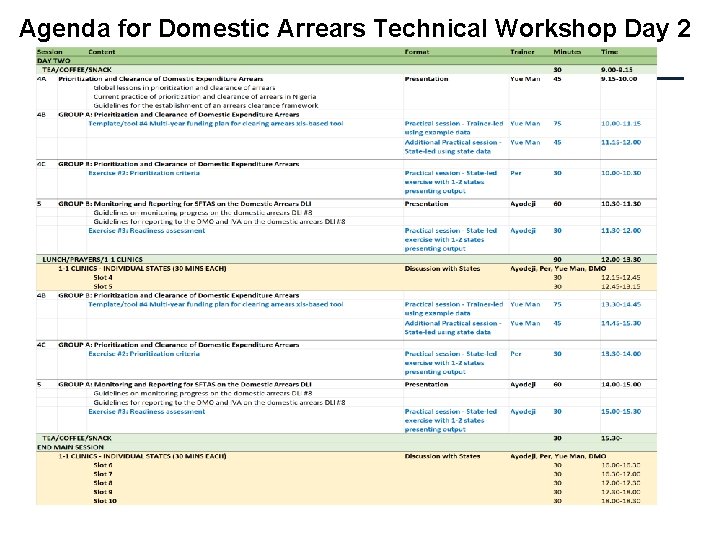
Task: Click the 'END MAIN SESSION' row label
Action: pyautogui.click(x=70, y=447)
